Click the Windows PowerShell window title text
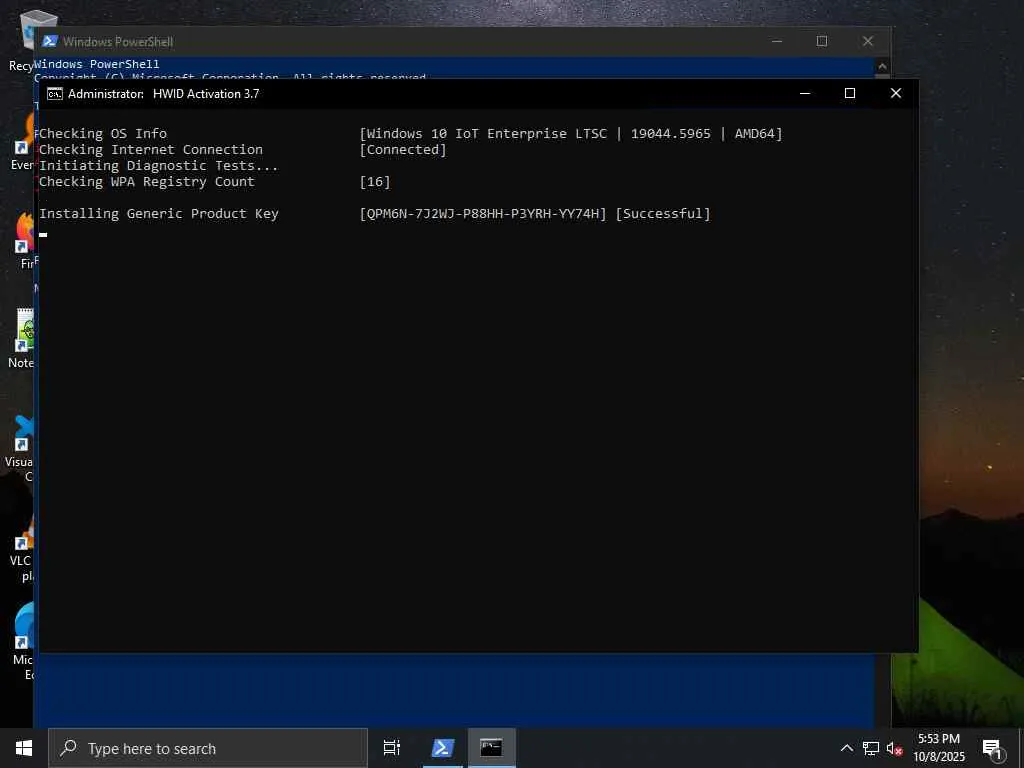 coord(118,42)
